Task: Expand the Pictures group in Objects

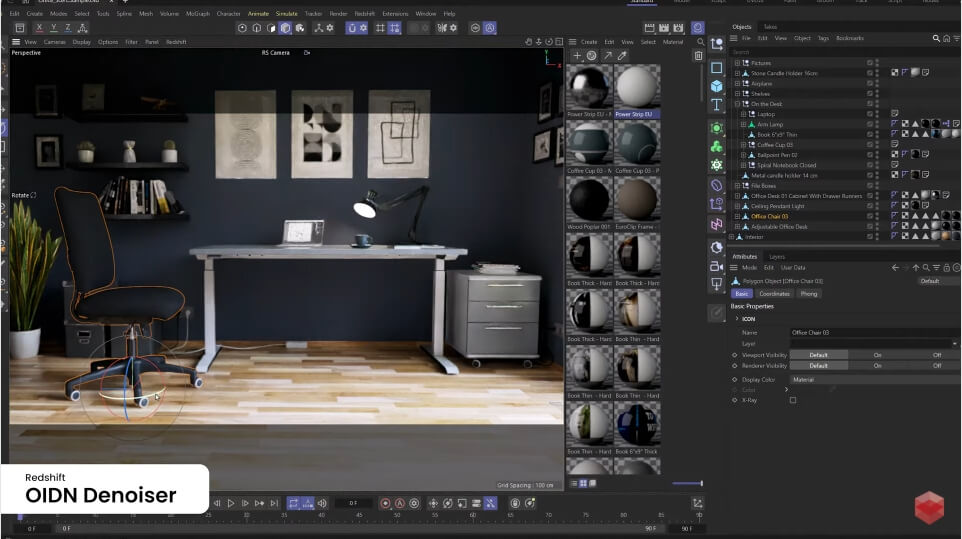Action: click(x=737, y=63)
